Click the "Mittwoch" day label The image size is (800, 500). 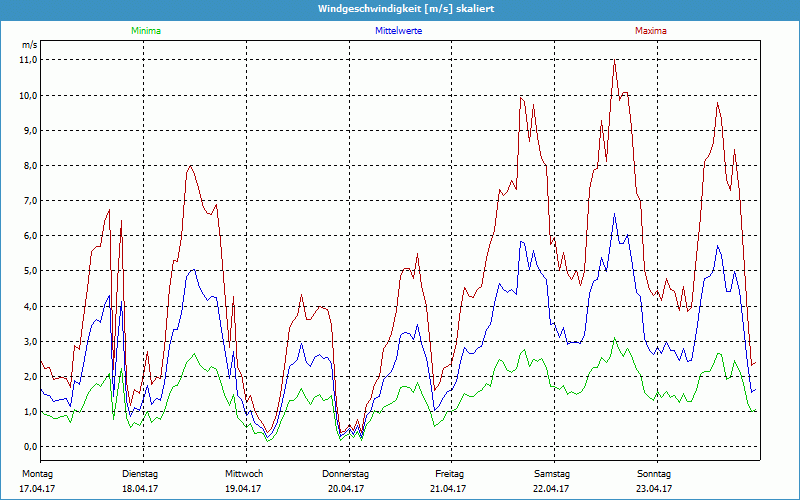pyautogui.click(x=244, y=474)
